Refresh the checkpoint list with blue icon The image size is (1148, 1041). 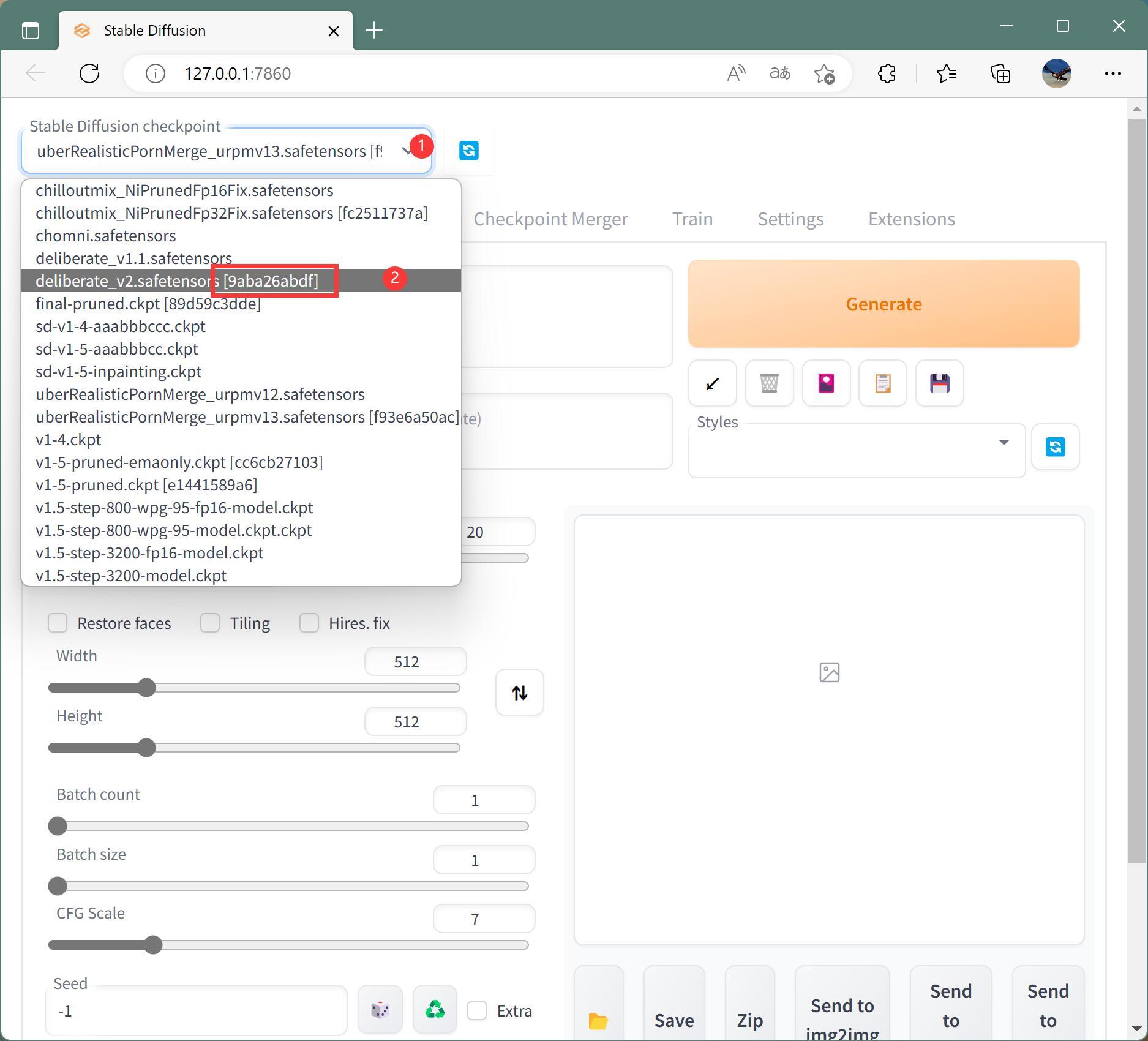(x=468, y=151)
